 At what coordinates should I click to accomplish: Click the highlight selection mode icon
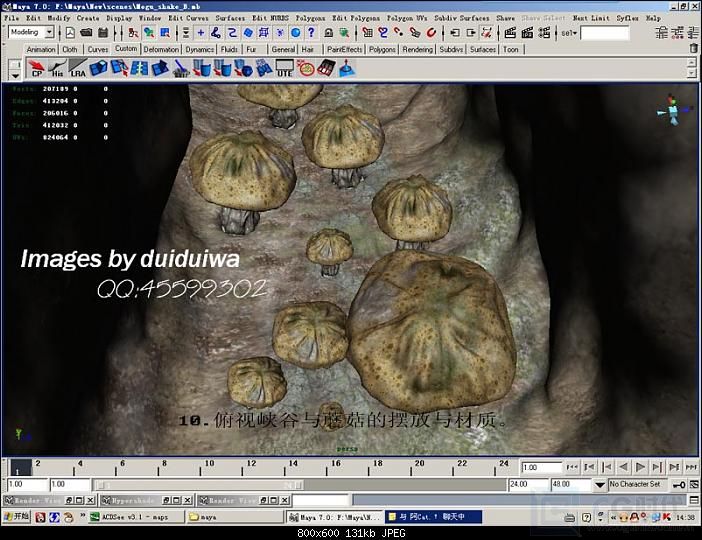coord(344,33)
